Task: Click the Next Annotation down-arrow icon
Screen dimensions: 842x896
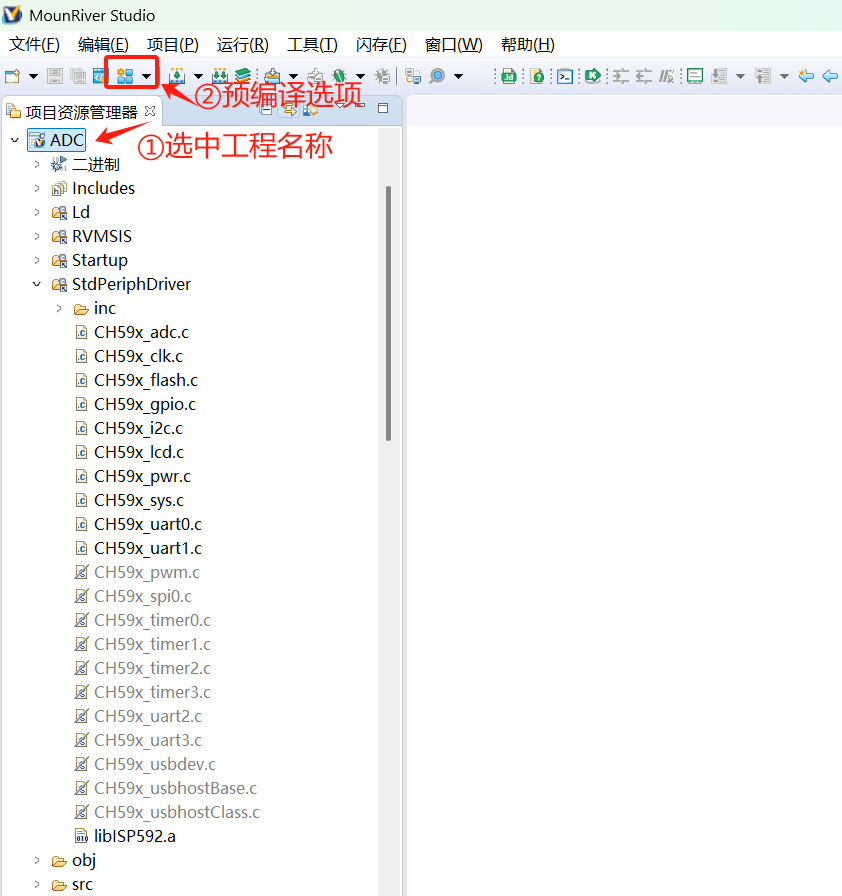Action: tap(719, 76)
